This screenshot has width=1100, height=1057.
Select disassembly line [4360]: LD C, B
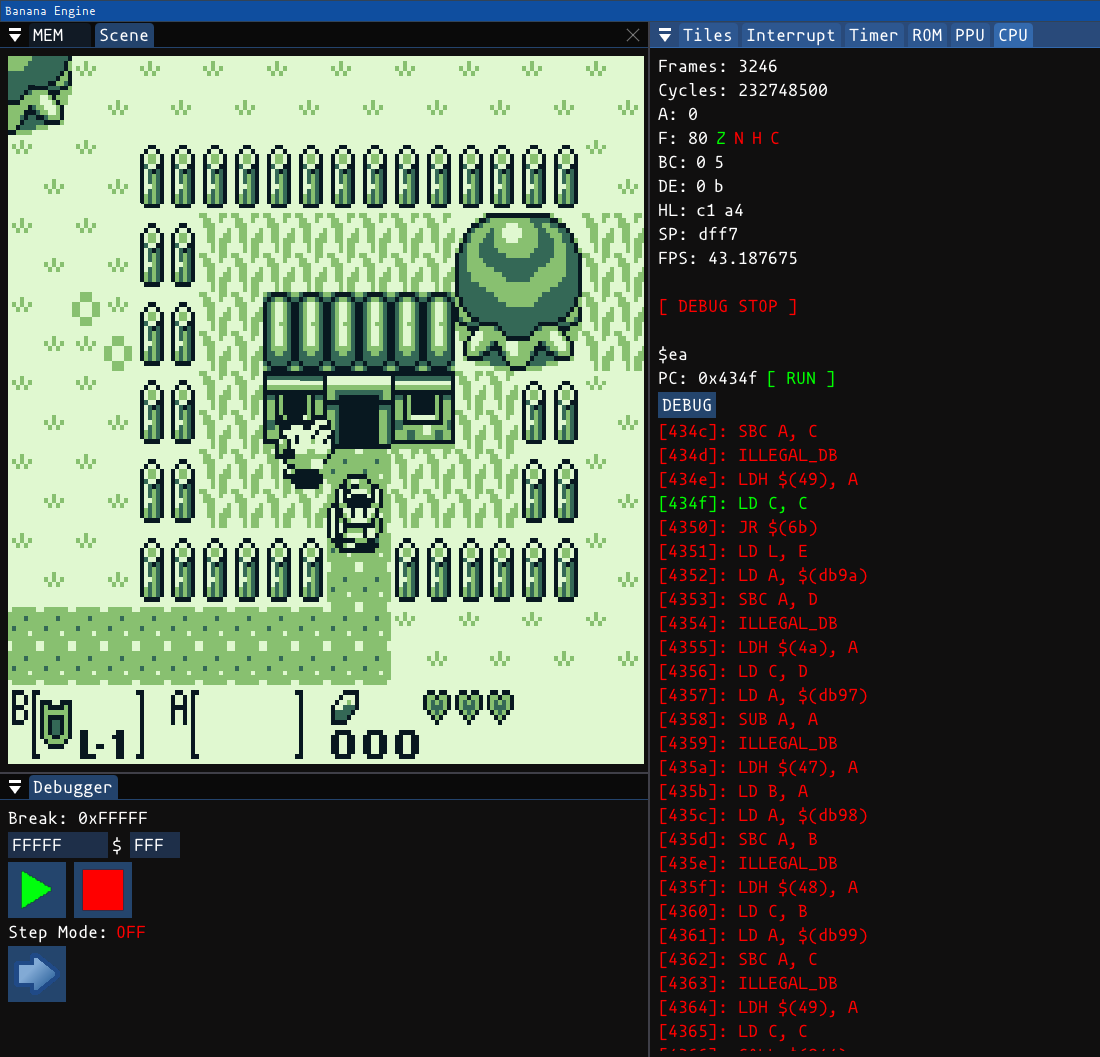tap(733, 911)
